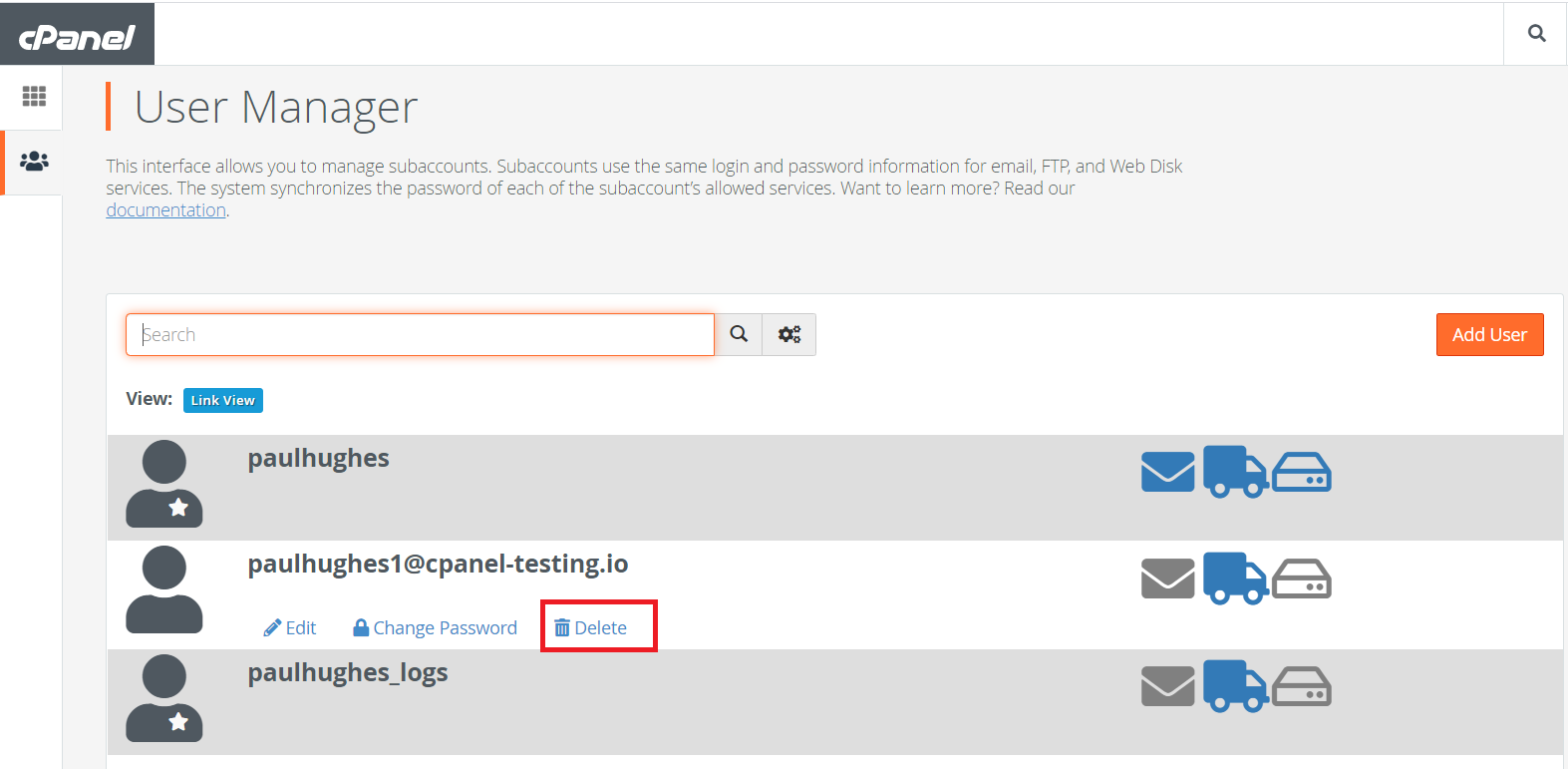
Task: Click the FTP truck icon for paulhughes1@cpanel-testing.io
Action: pyautogui.click(x=1235, y=578)
